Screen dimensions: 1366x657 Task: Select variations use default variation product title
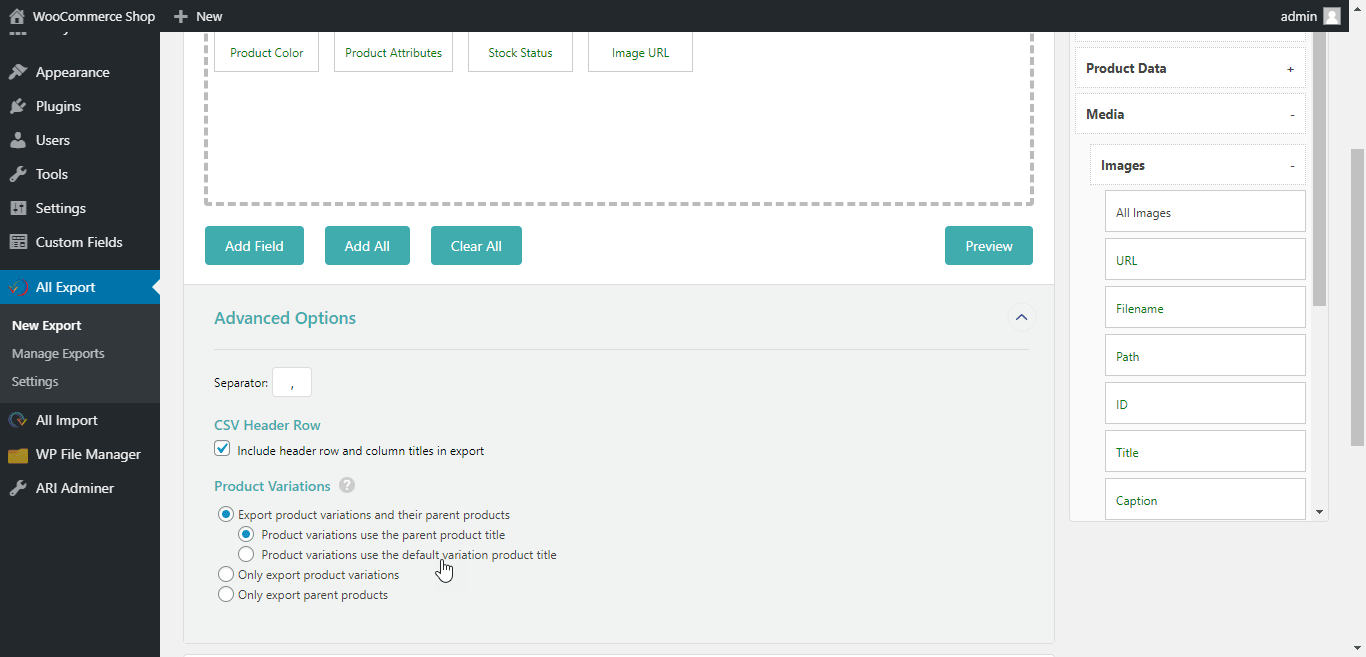coord(246,554)
